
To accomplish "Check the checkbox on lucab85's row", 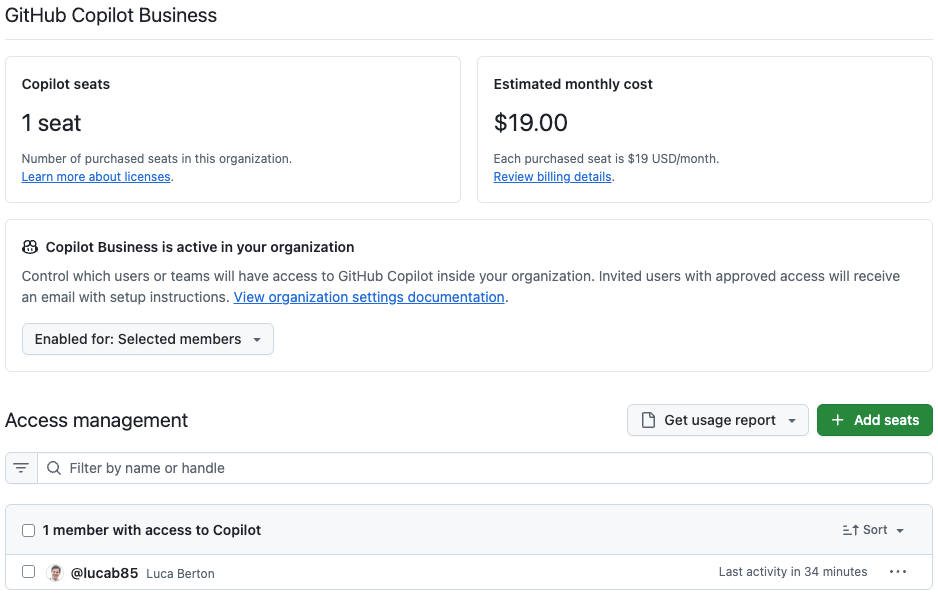I will (28, 571).
